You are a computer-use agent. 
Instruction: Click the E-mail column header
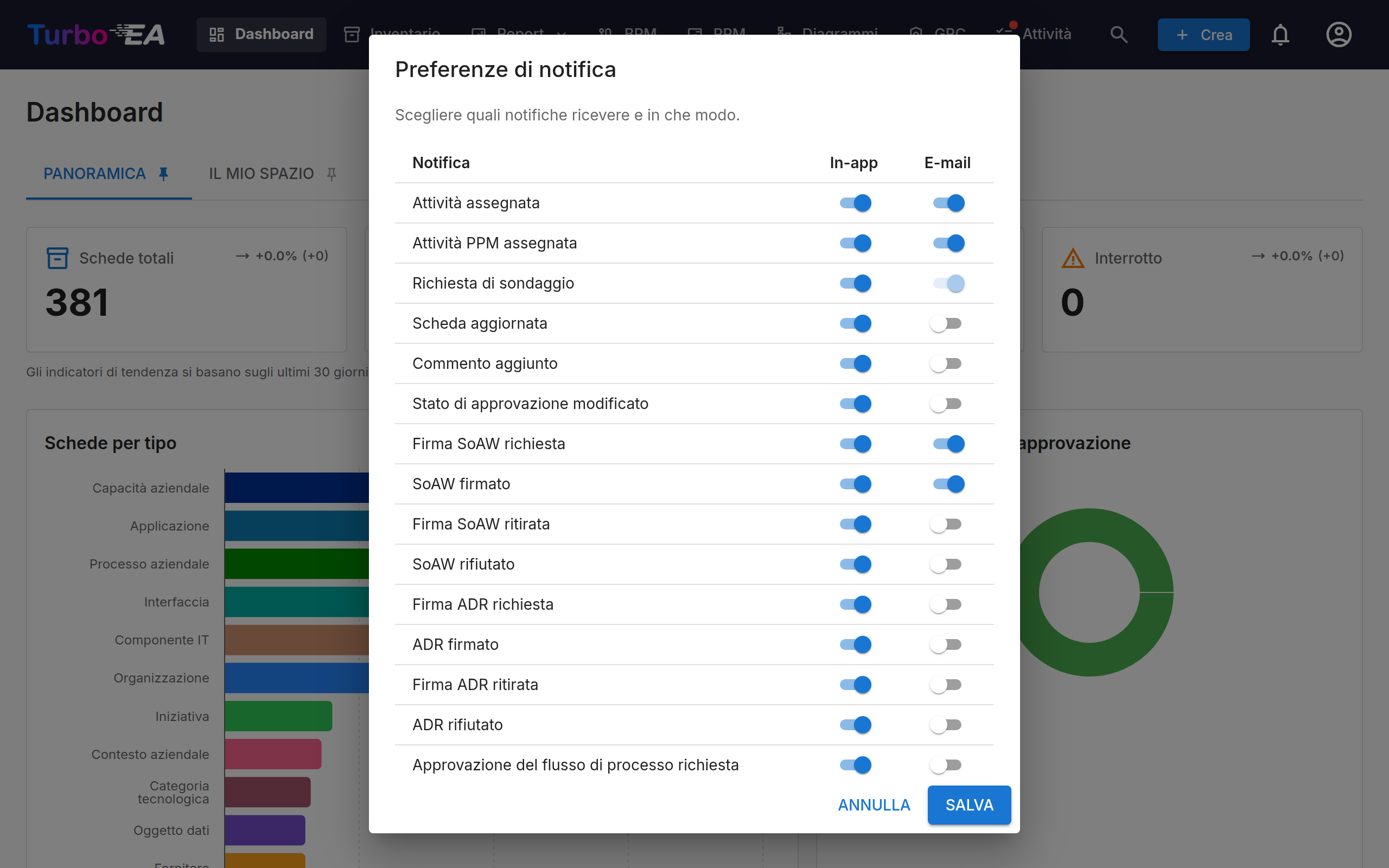[947, 162]
